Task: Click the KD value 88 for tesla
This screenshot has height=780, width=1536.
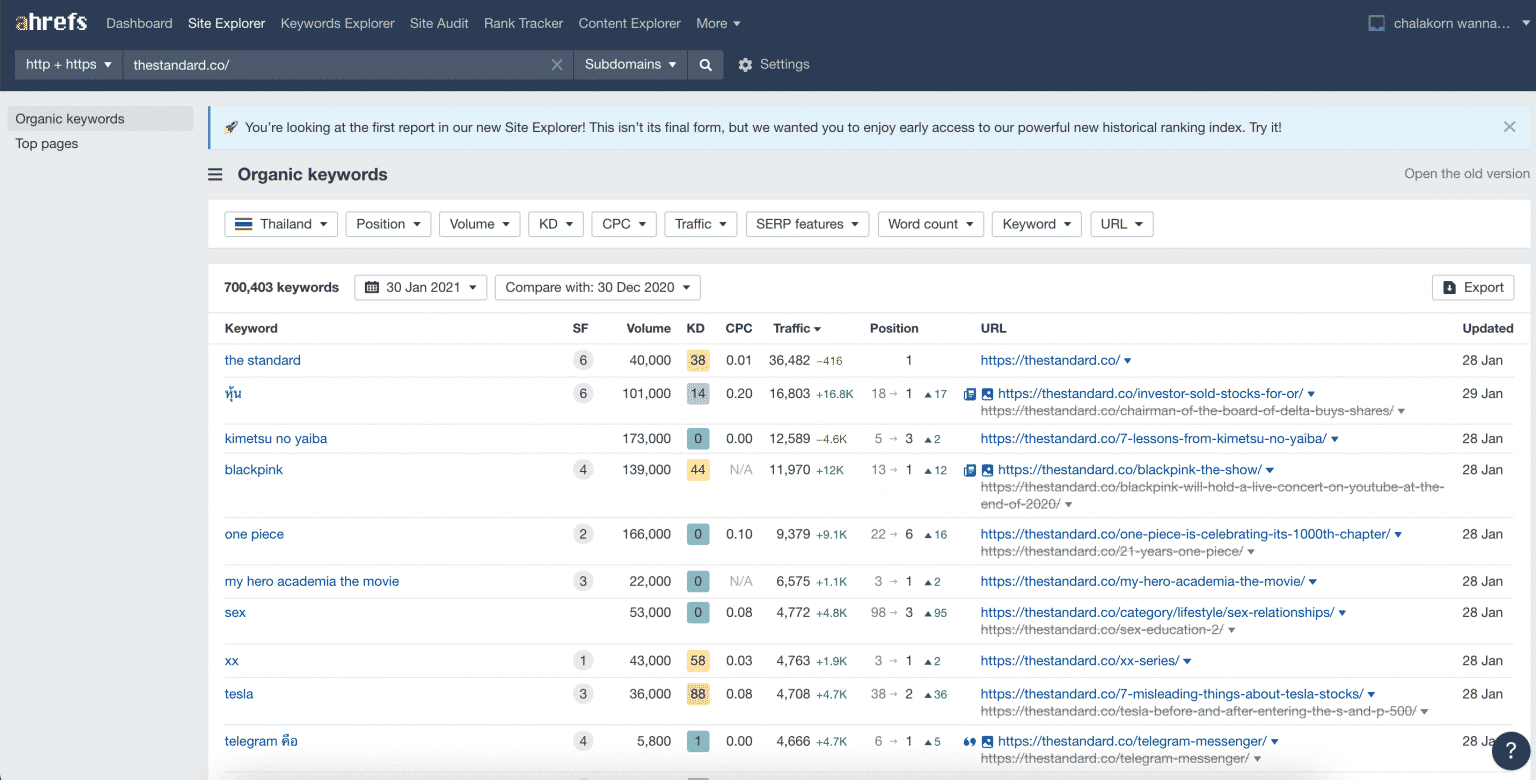Action: 698,694
